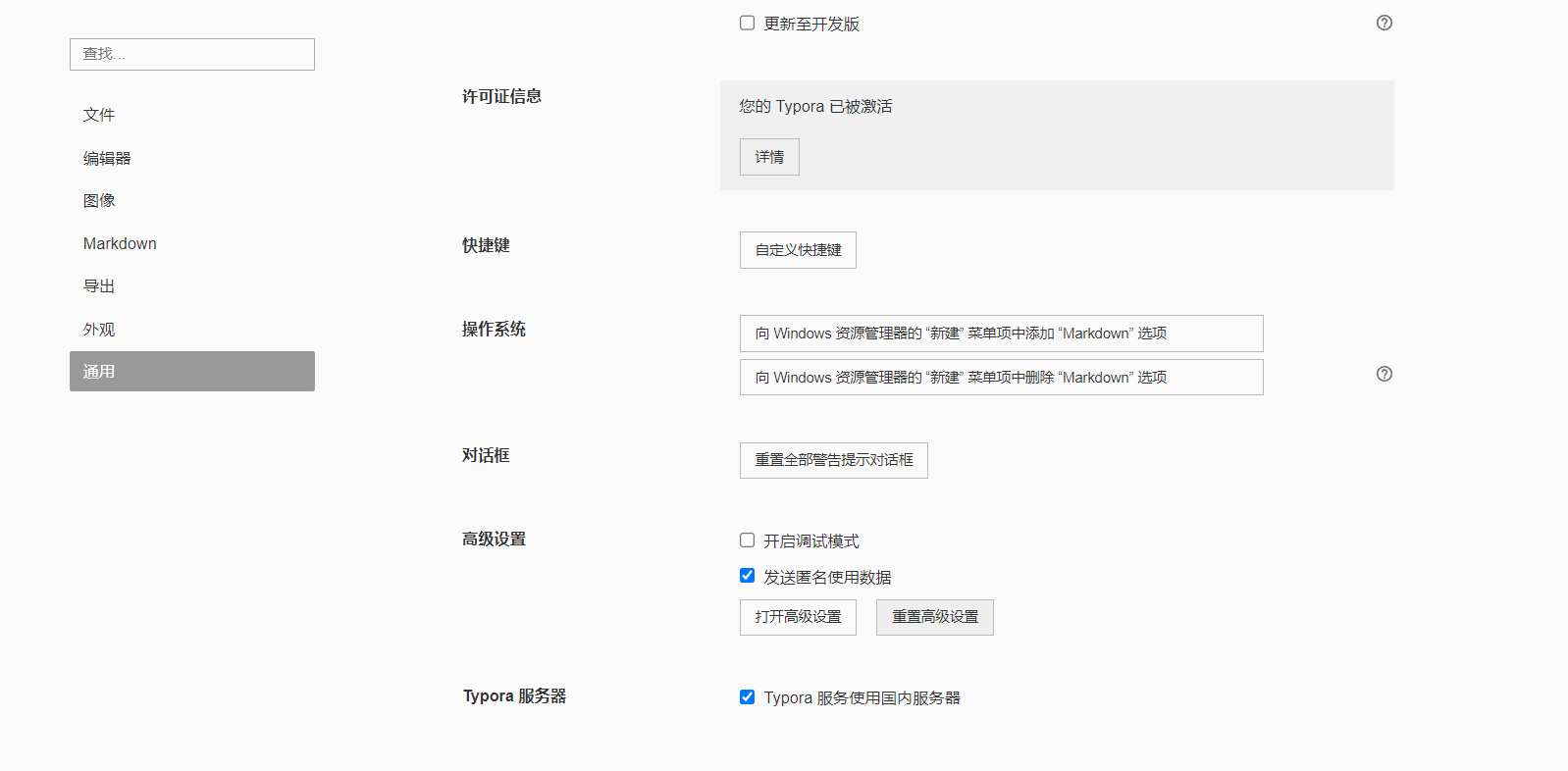This screenshot has width=1568, height=771.
Task: Click the 详情 license button
Action: coord(769,157)
